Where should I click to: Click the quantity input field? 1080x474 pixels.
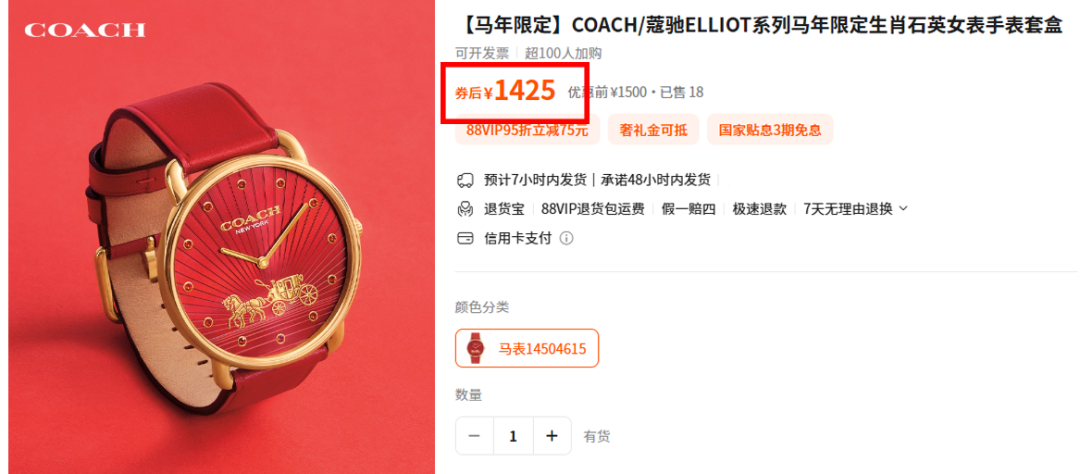[513, 436]
